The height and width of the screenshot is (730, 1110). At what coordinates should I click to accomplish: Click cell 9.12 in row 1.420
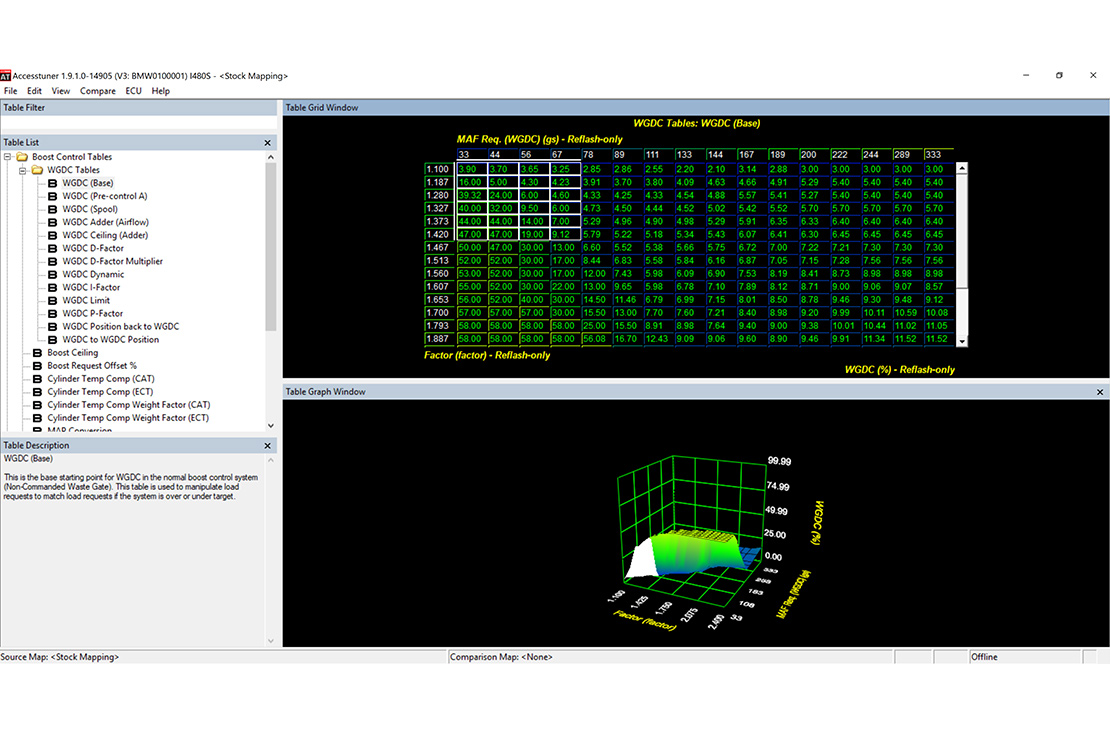coord(565,234)
